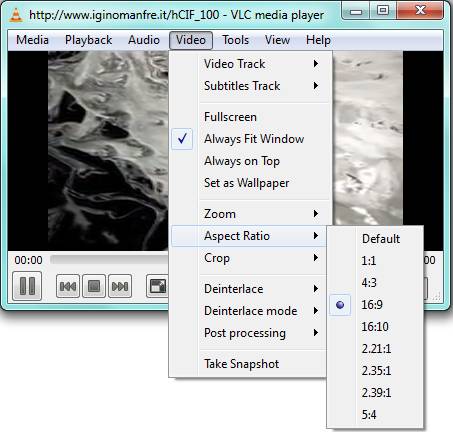Open the Crop submenu
The height and width of the screenshot is (432, 453).
coord(249,258)
